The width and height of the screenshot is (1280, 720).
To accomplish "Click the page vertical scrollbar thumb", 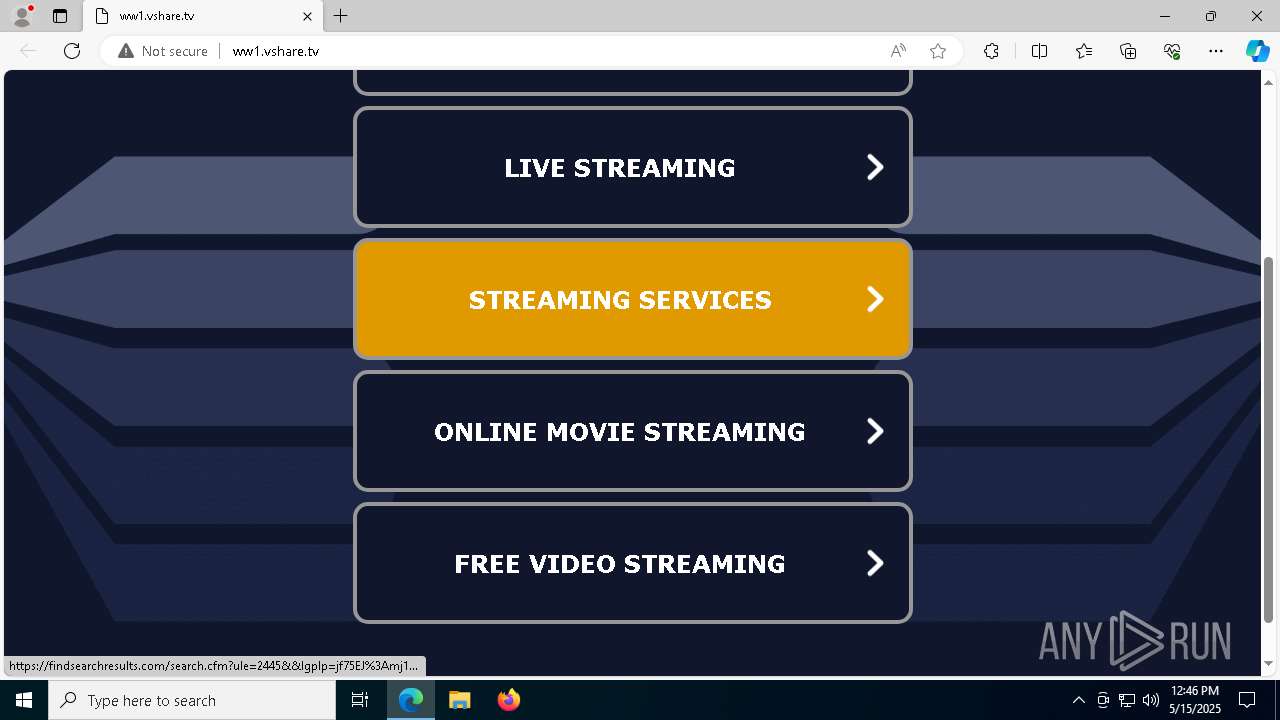I will (x=1269, y=438).
